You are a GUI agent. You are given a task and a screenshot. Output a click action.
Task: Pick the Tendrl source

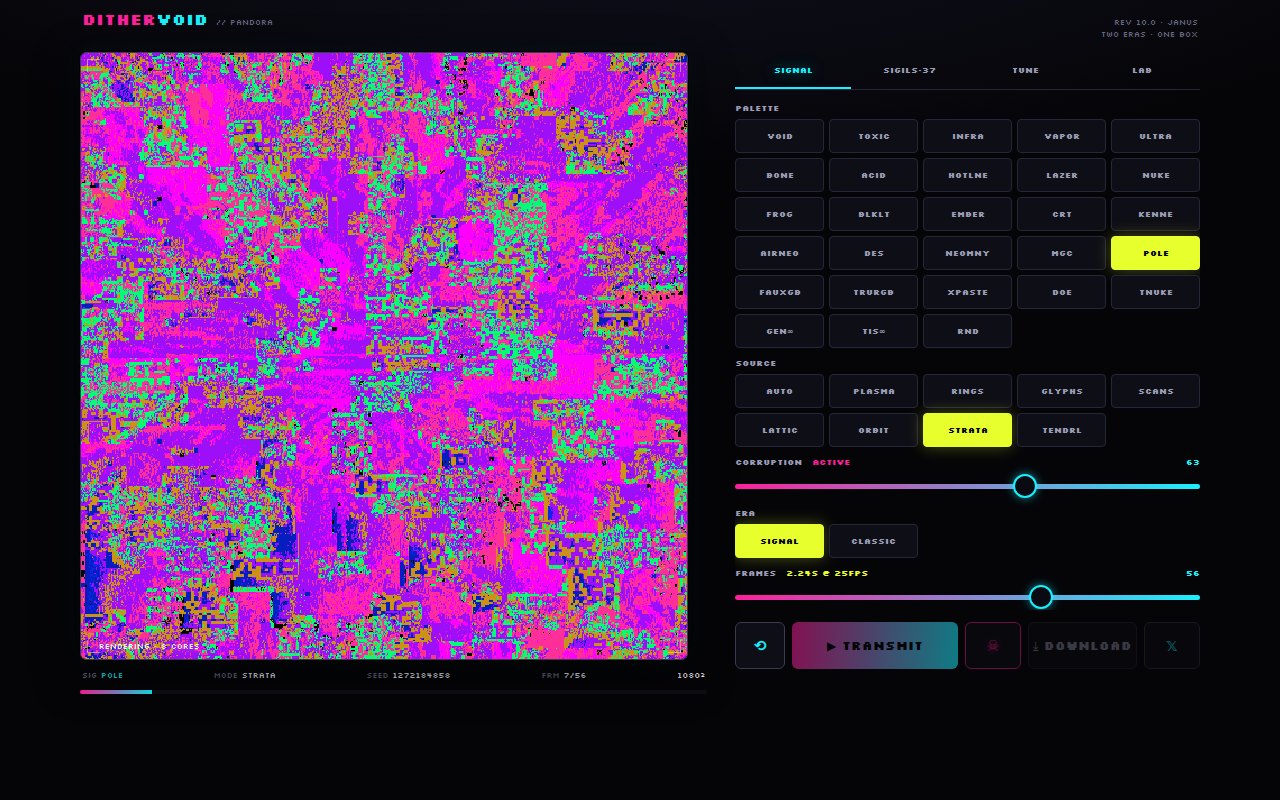(x=1062, y=430)
